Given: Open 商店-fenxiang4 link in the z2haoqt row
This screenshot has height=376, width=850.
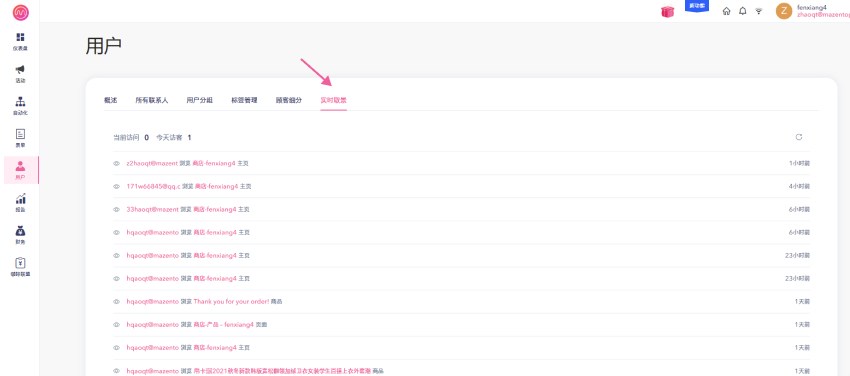Looking at the screenshot, I should tap(215, 163).
